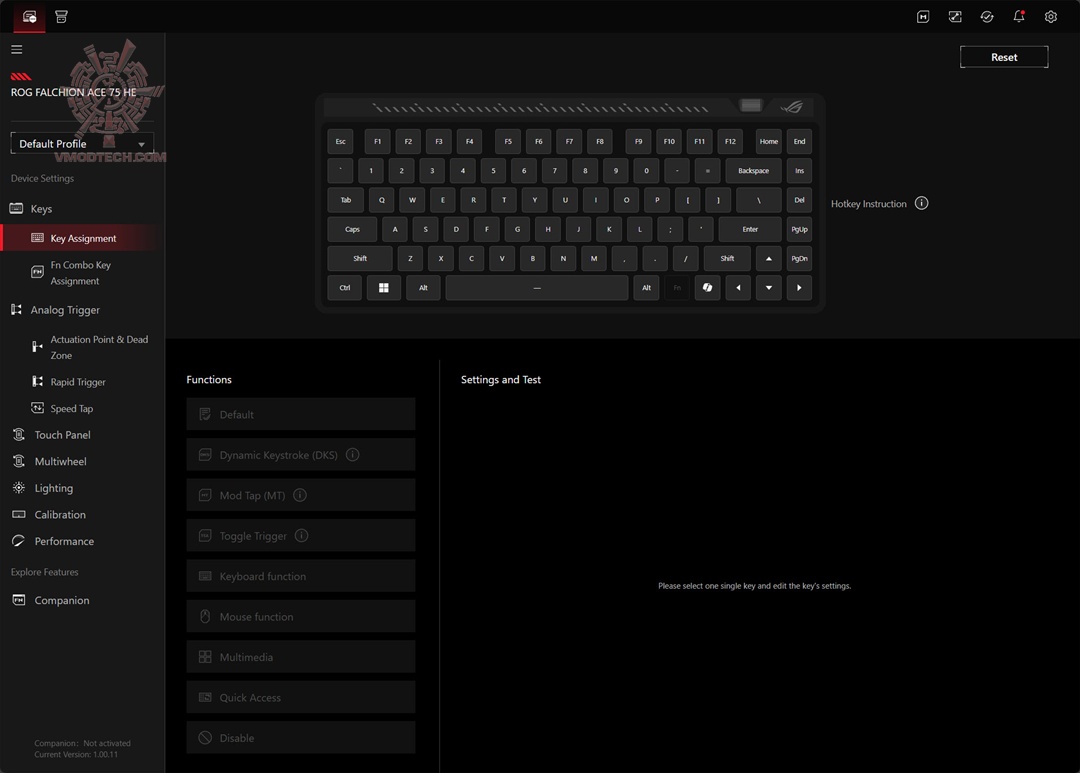Select the Caps key on keyboard
The image size is (1080, 773).
pyautogui.click(x=352, y=229)
